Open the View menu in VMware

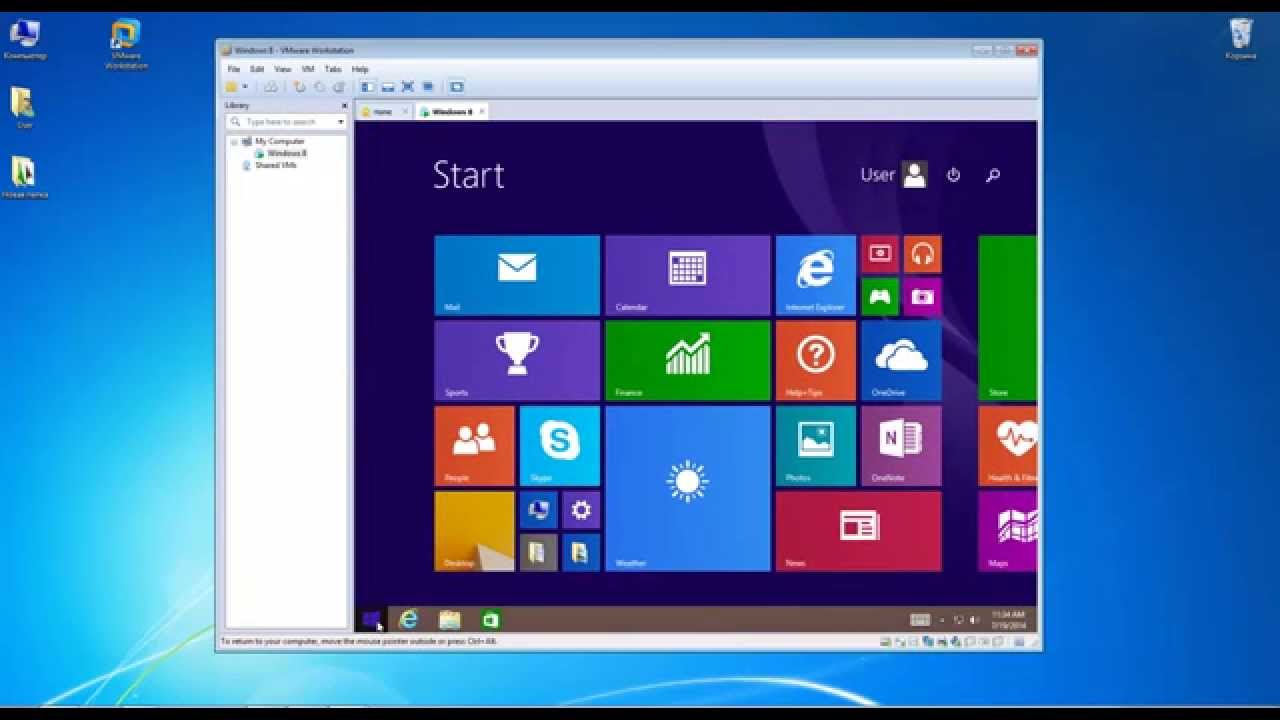[x=283, y=69]
